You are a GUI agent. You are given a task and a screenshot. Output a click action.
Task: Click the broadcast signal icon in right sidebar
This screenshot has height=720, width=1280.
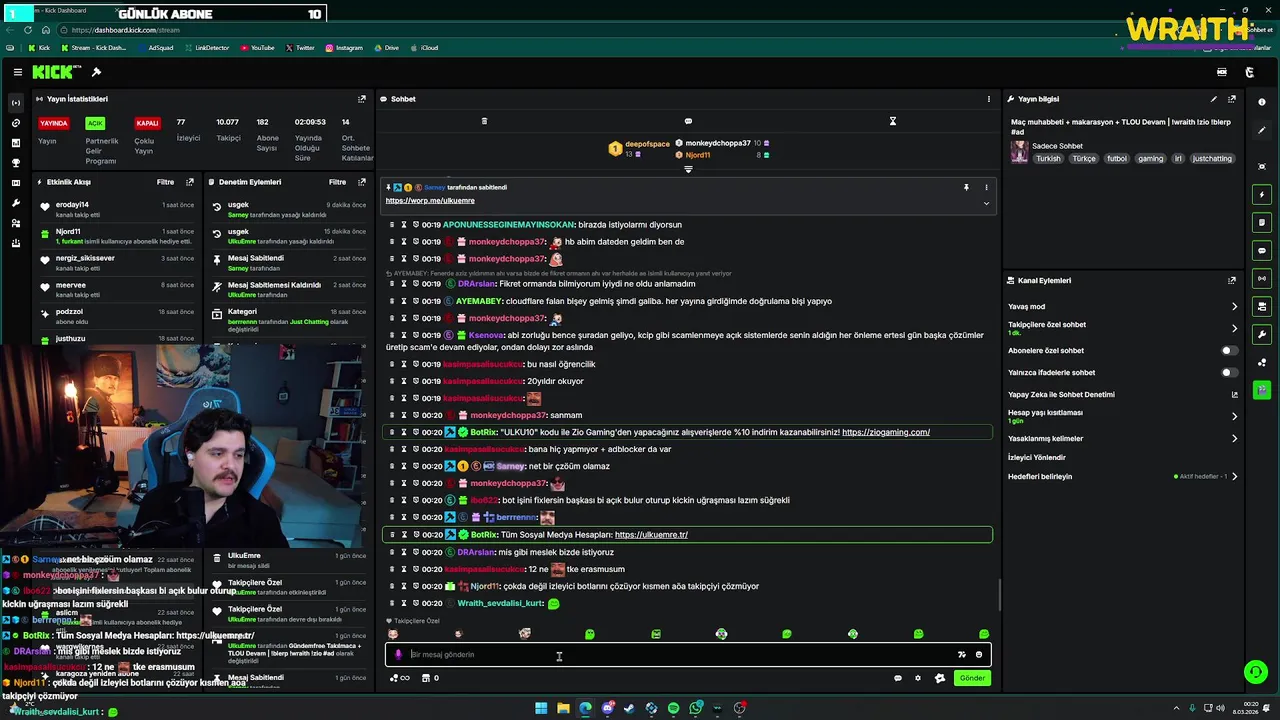(1262, 279)
